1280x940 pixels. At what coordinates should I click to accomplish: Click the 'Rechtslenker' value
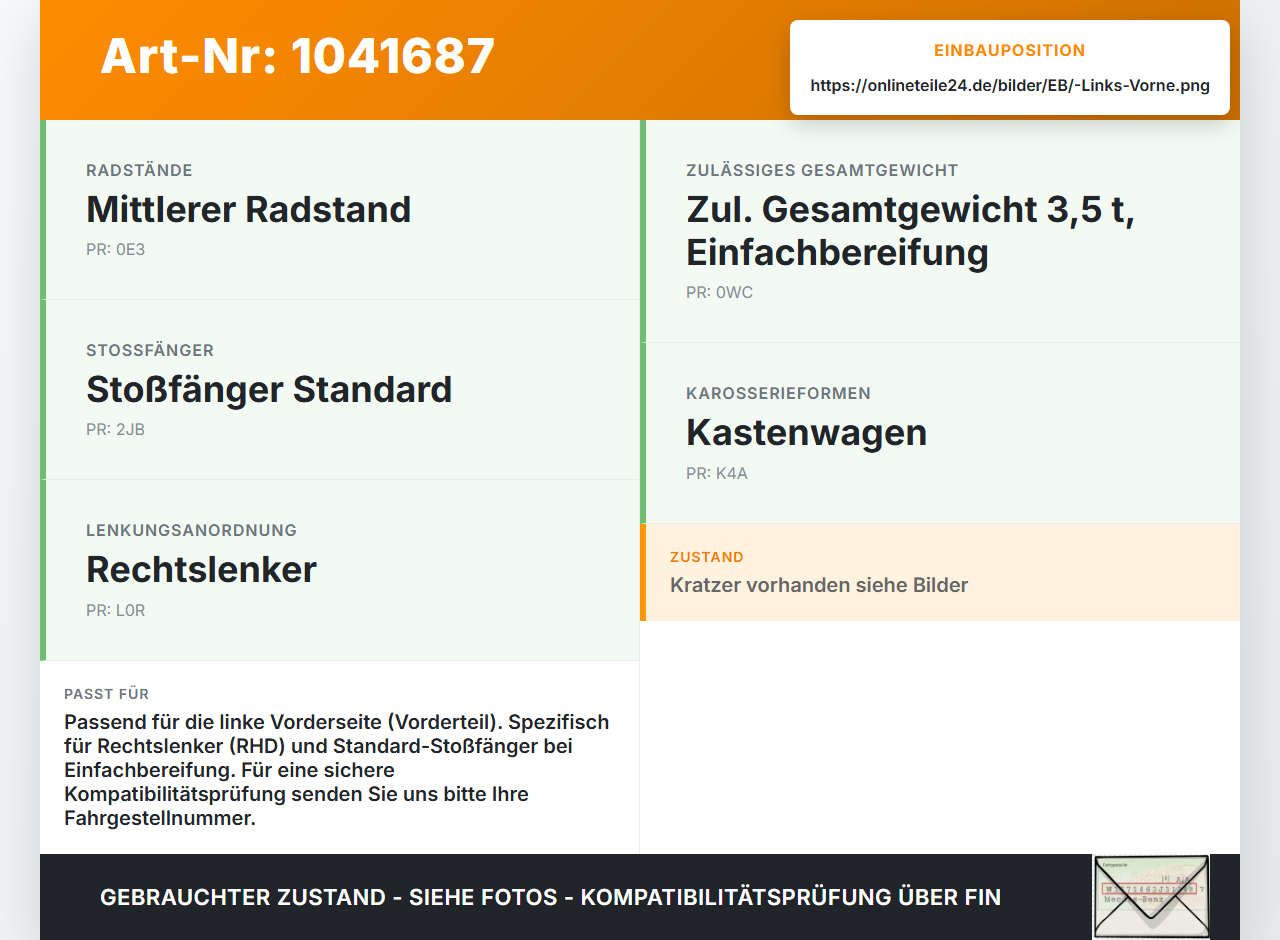tap(201, 569)
